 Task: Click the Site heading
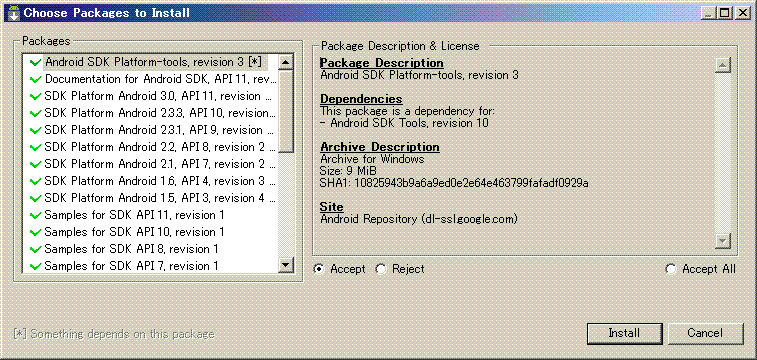coord(332,207)
